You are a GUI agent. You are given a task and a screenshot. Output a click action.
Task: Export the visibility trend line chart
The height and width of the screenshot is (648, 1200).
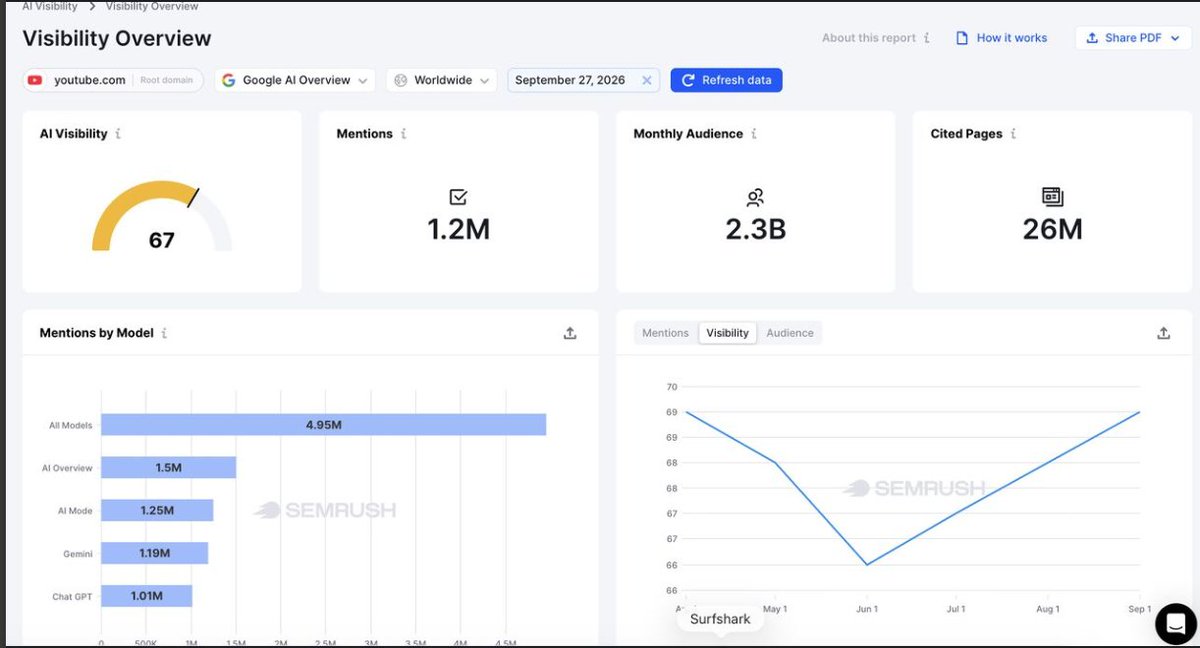coord(1164,333)
